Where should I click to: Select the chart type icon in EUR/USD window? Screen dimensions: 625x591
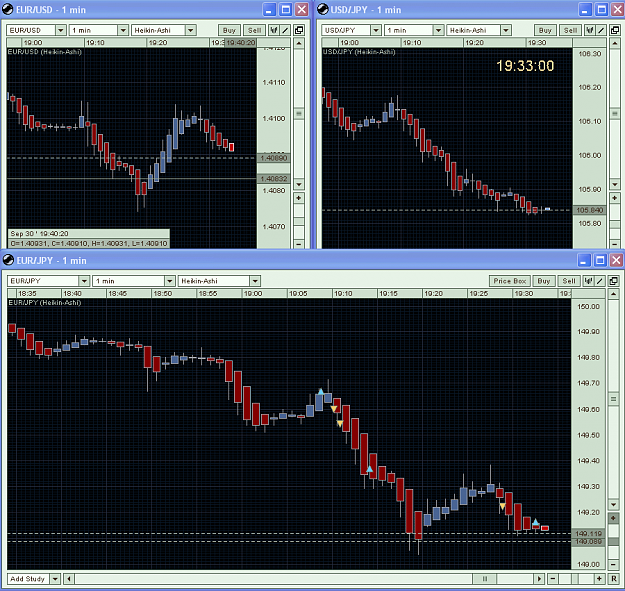click(x=273, y=30)
